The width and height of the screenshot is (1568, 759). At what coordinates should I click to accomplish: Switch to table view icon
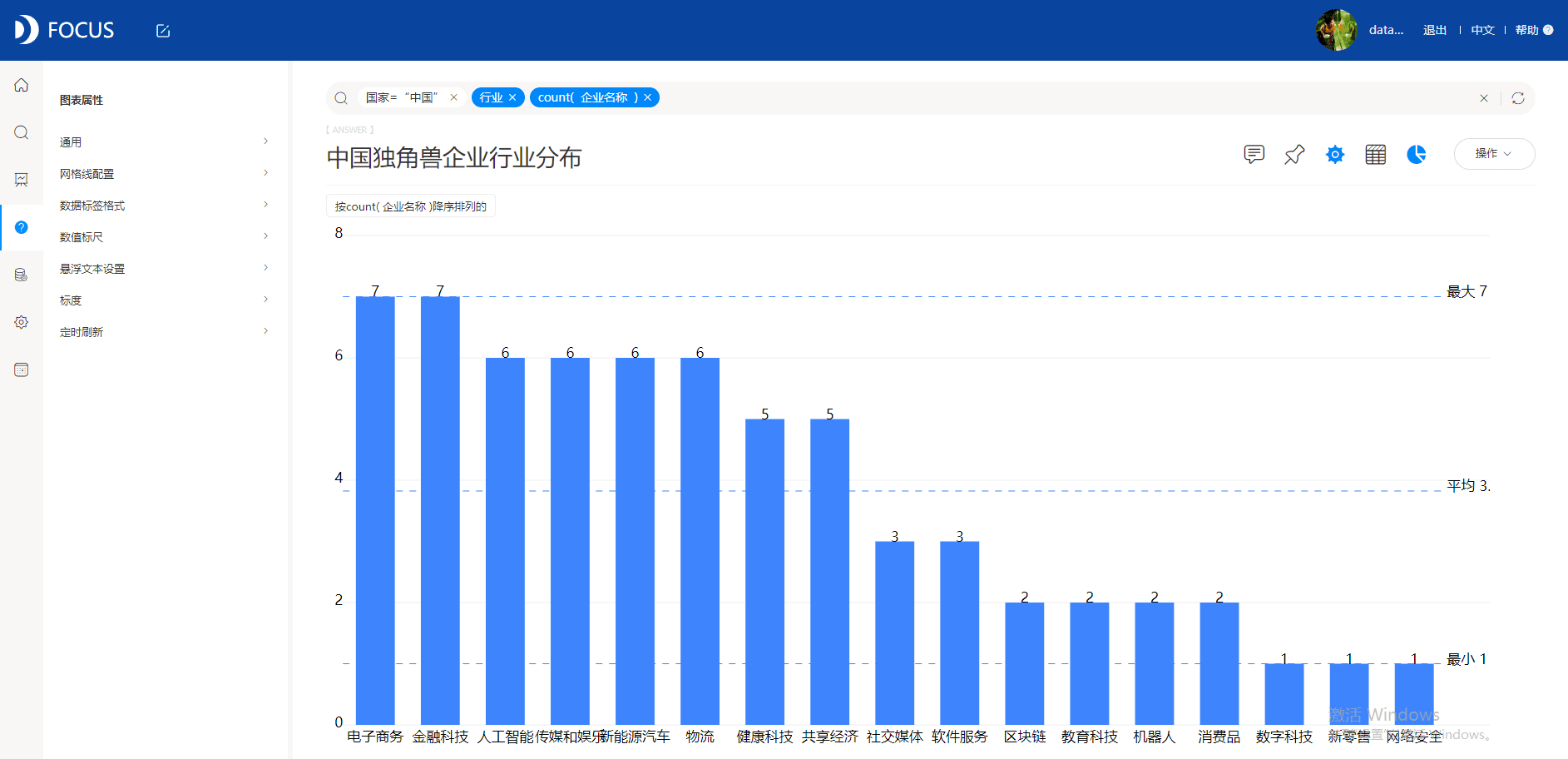[1376, 154]
